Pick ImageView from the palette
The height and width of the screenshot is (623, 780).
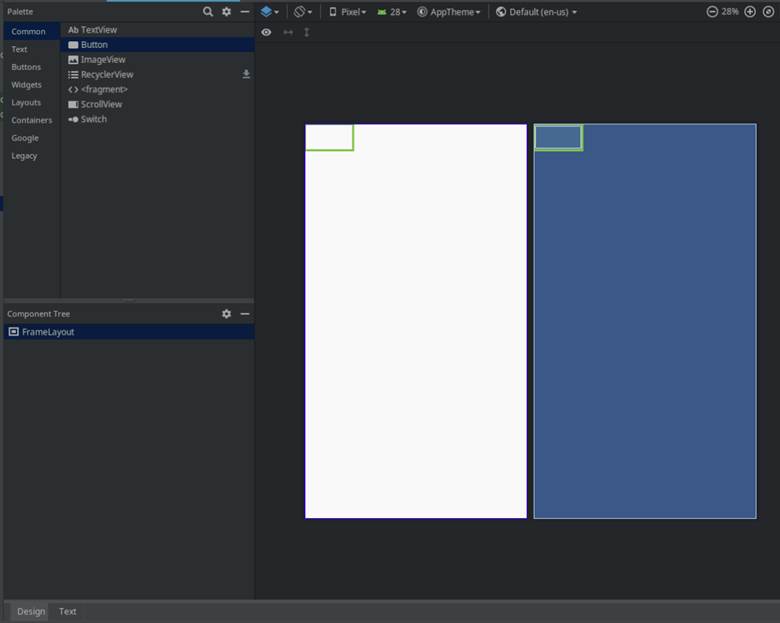(157, 60)
